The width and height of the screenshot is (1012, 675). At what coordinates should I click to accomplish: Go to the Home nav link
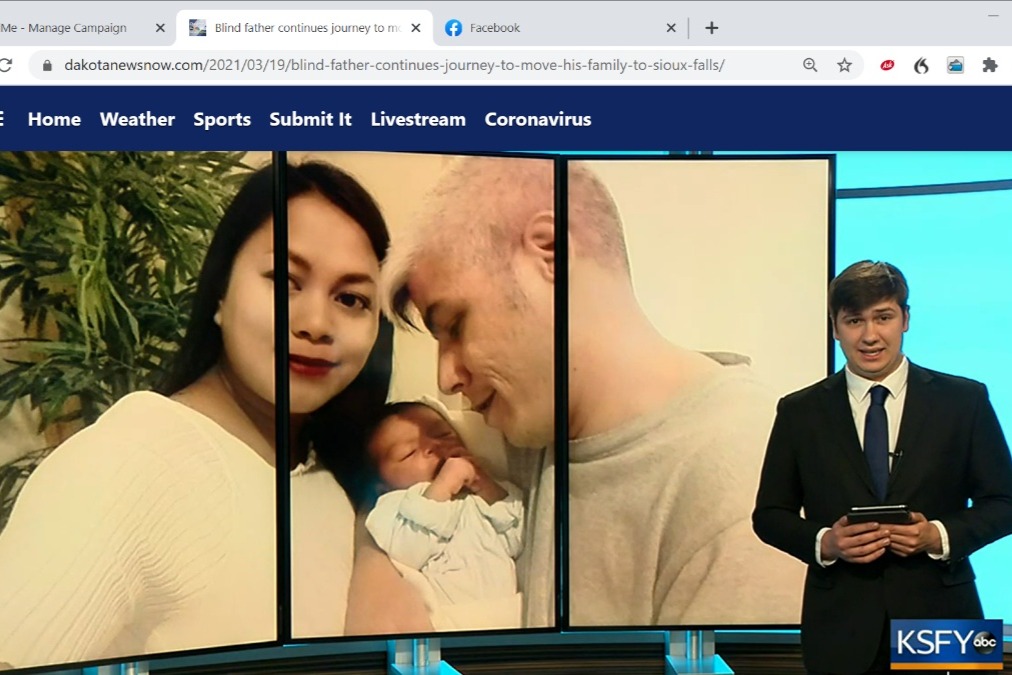pos(54,119)
